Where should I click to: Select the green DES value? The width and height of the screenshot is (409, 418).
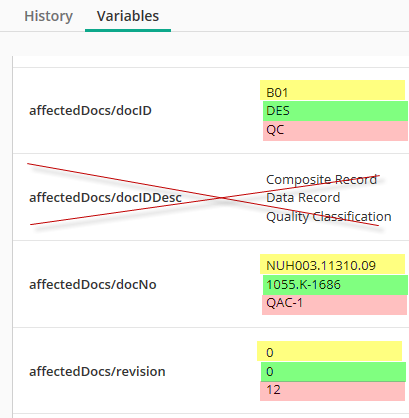tap(335, 111)
